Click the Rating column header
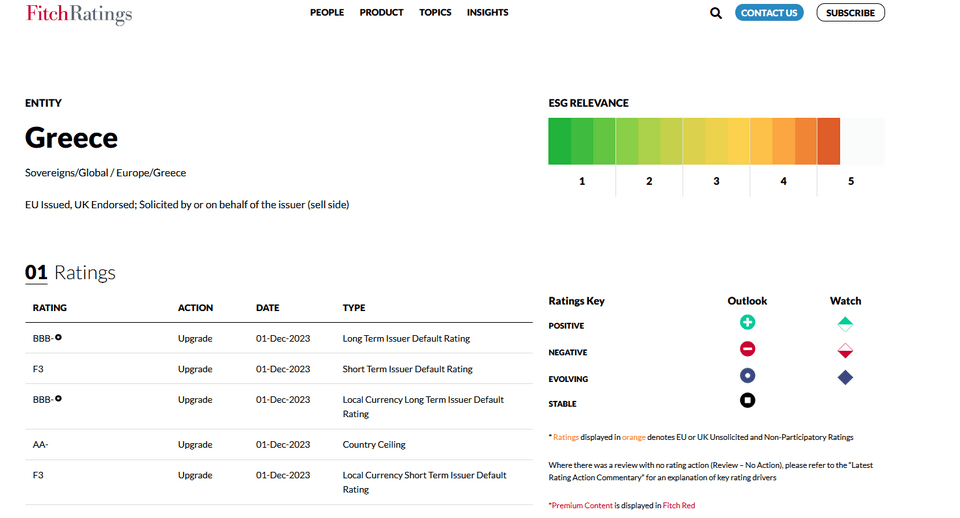This screenshot has height=518, width=960. 50,308
